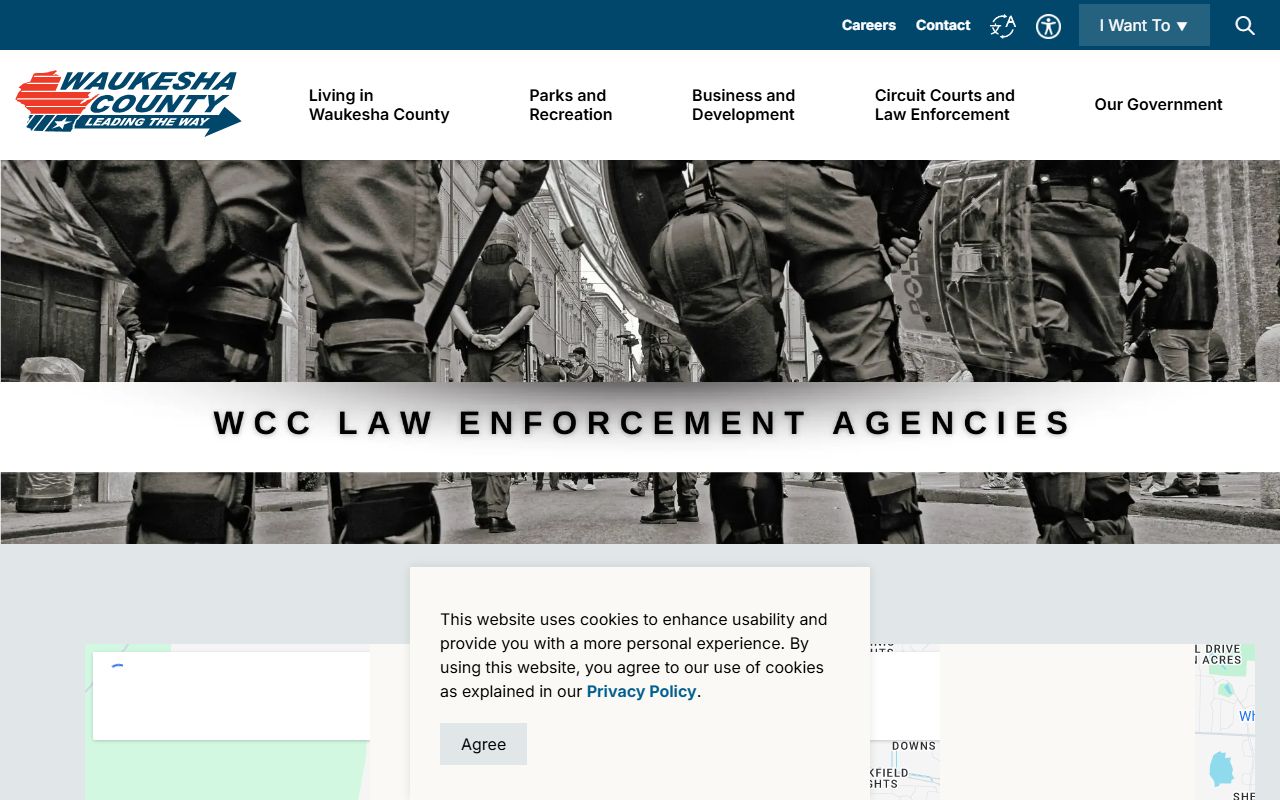The image size is (1280, 800).
Task: Open the accessibility options icon
Action: (1048, 26)
